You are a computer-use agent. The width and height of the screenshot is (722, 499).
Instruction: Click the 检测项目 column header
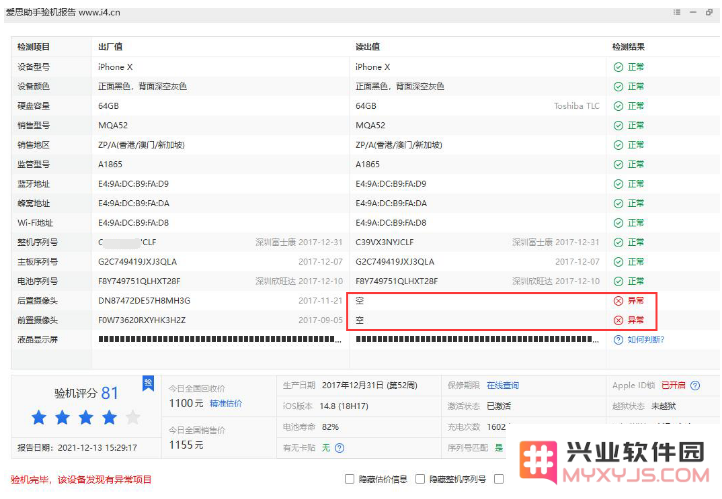pyautogui.click(x=33, y=47)
